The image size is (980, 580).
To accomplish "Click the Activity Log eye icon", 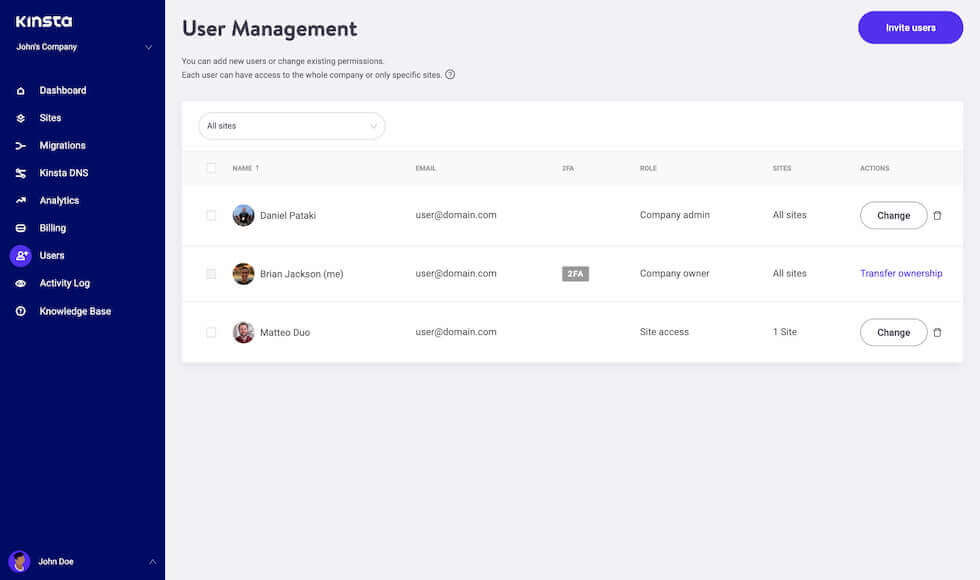I will click(20, 282).
